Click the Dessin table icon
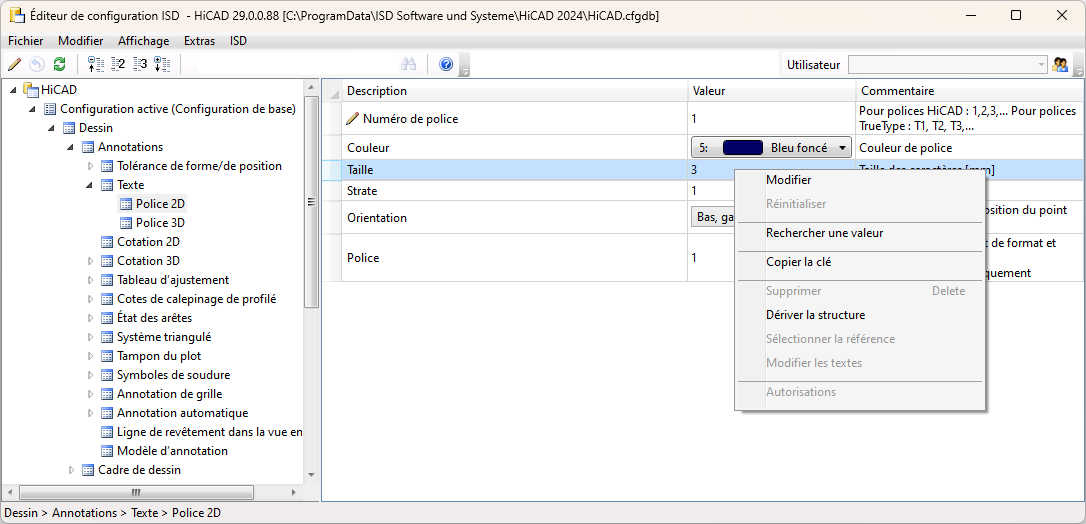The width and height of the screenshot is (1086, 524). click(x=69, y=128)
